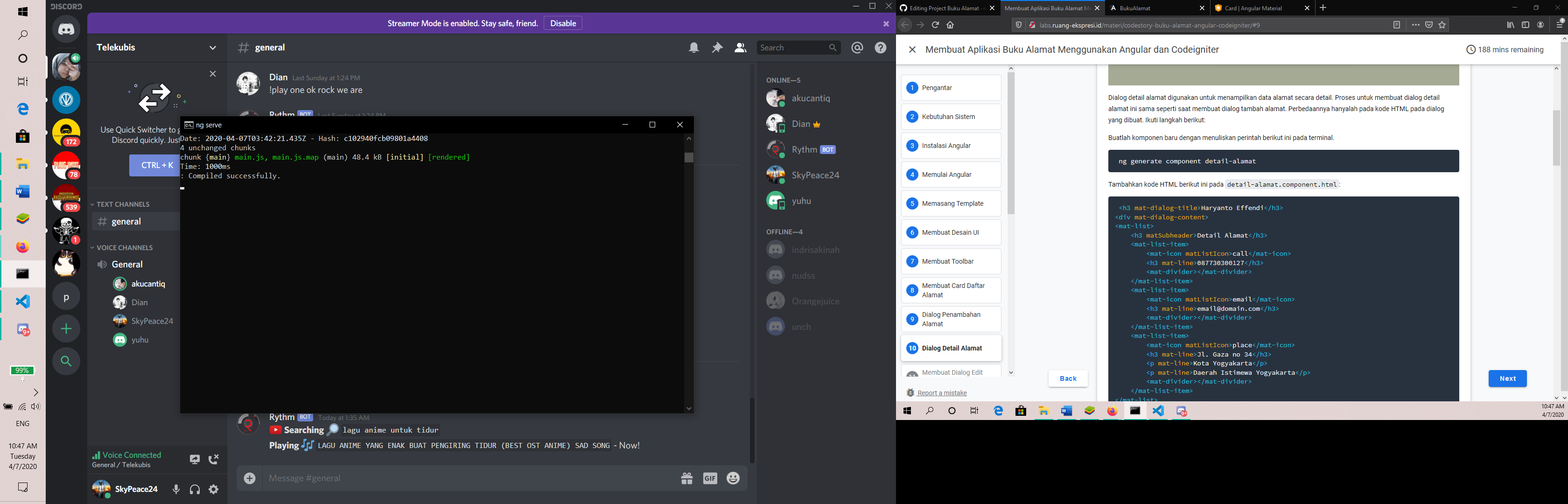The width and height of the screenshot is (1568, 504).
Task: Open a new Firefox tab
Action: pyautogui.click(x=1323, y=8)
